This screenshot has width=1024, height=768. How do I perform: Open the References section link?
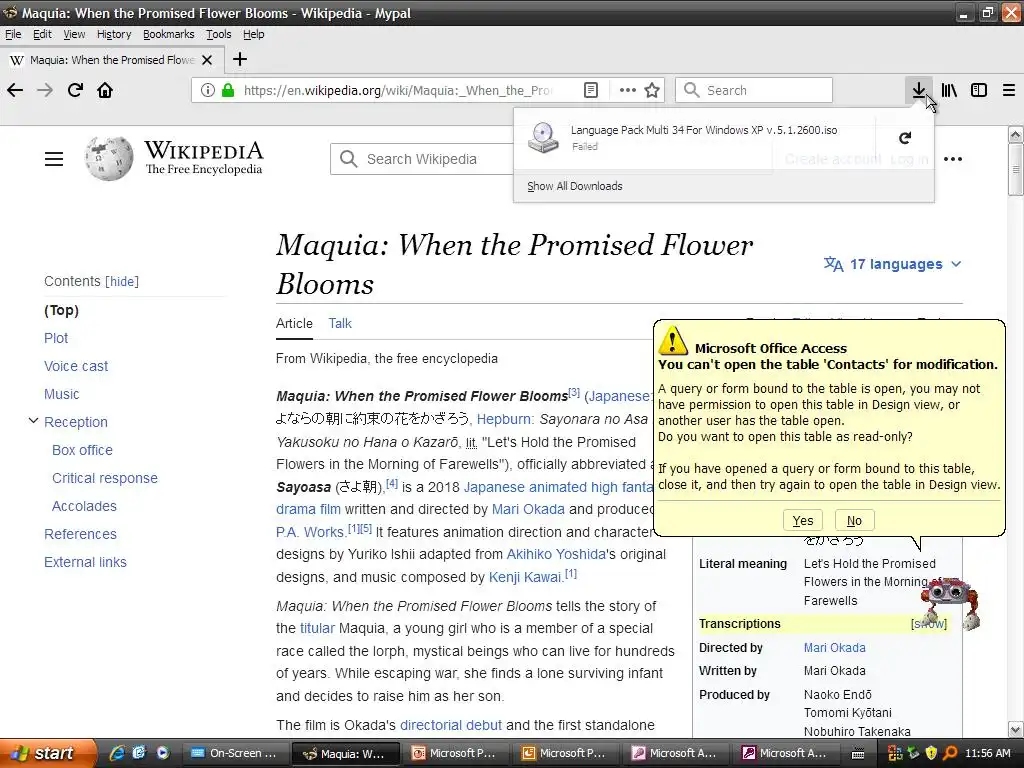(80, 534)
